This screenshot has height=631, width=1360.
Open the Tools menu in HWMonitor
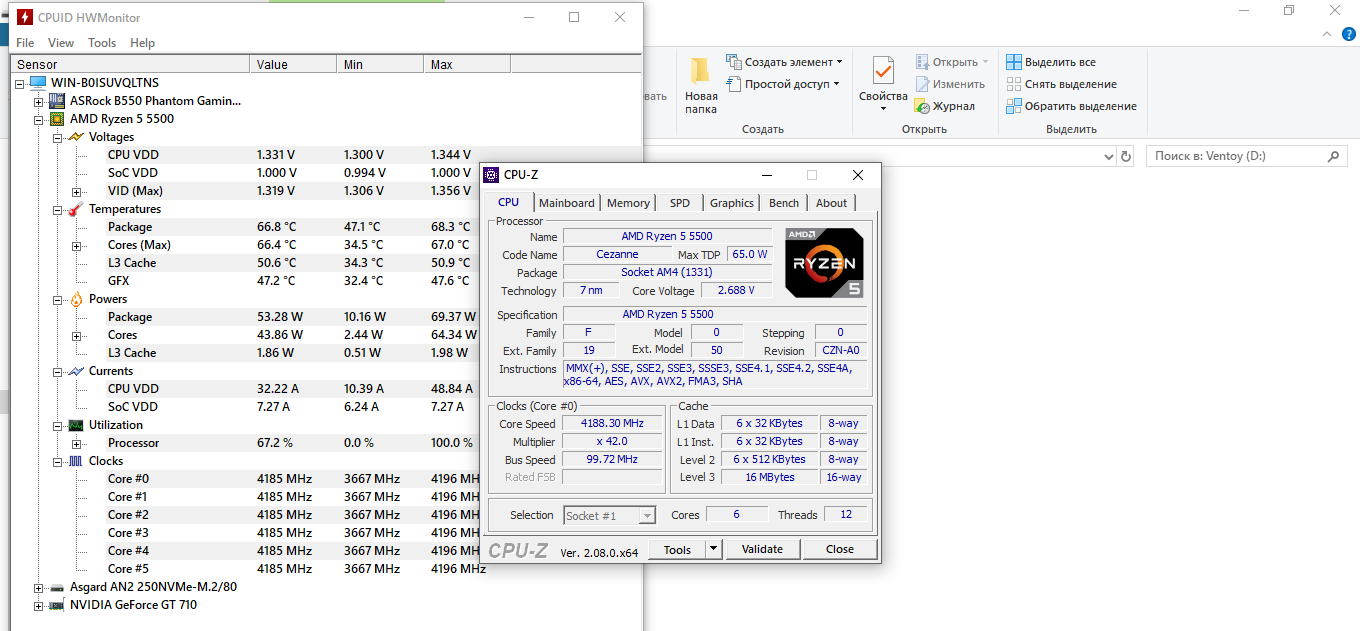point(102,43)
